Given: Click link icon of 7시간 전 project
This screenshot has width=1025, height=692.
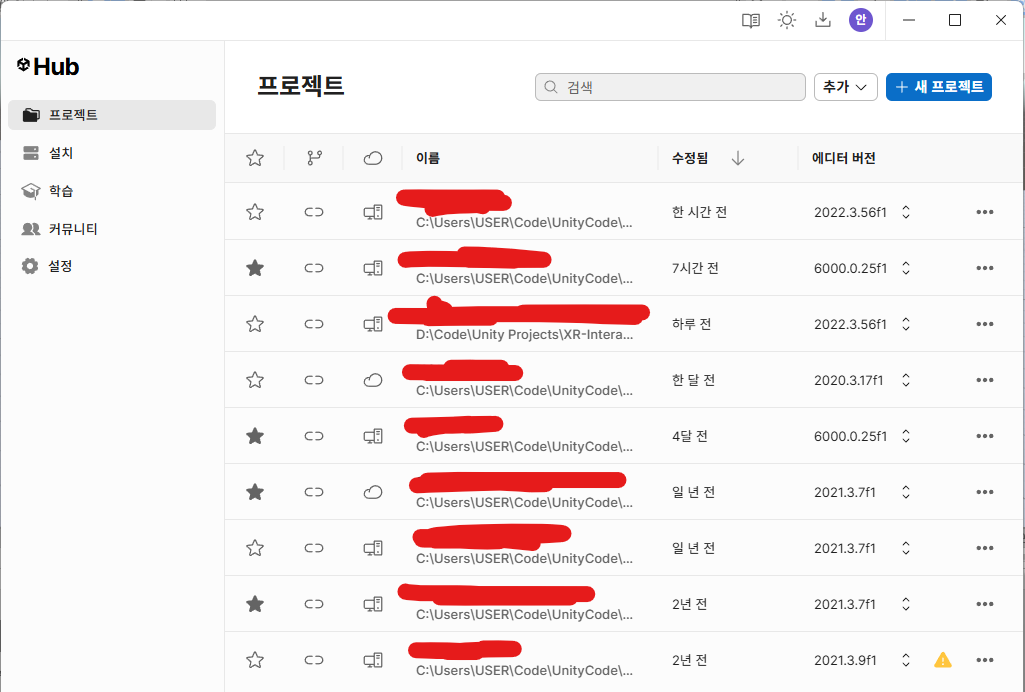Looking at the screenshot, I should (314, 268).
